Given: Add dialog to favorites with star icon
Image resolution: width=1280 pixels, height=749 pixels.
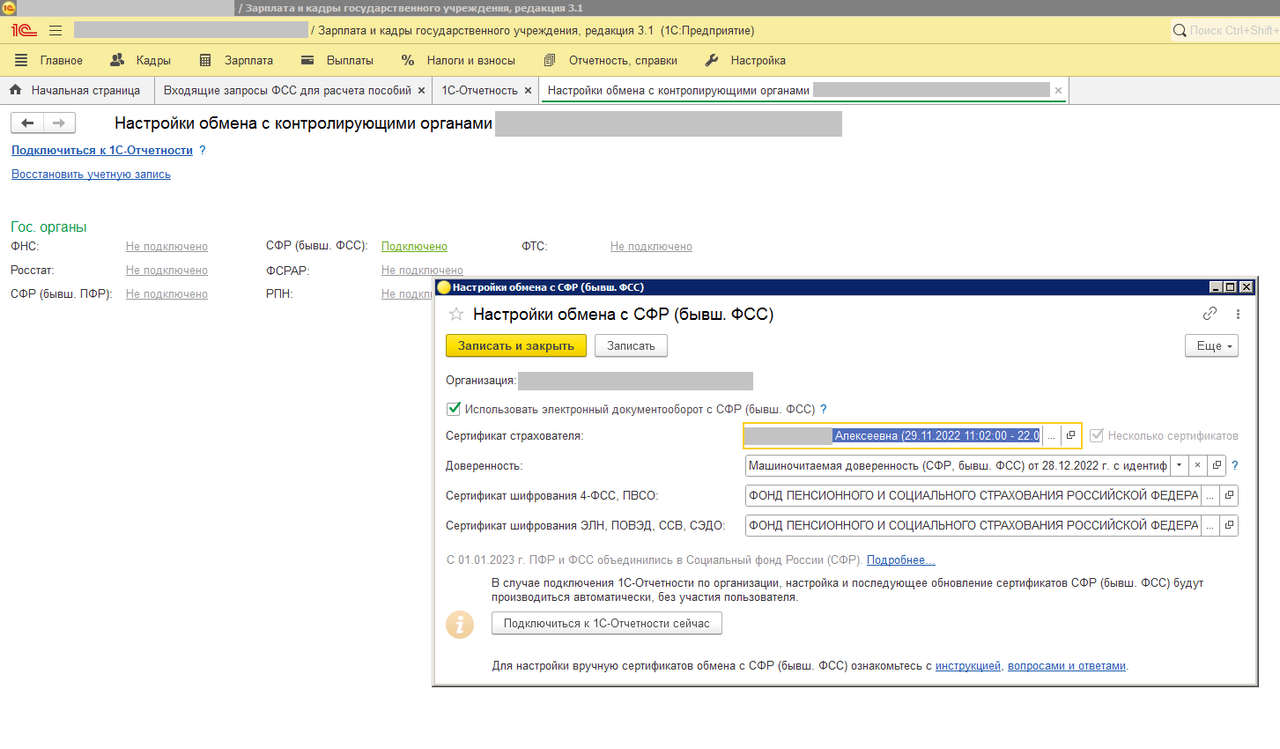Looking at the screenshot, I should 456,314.
